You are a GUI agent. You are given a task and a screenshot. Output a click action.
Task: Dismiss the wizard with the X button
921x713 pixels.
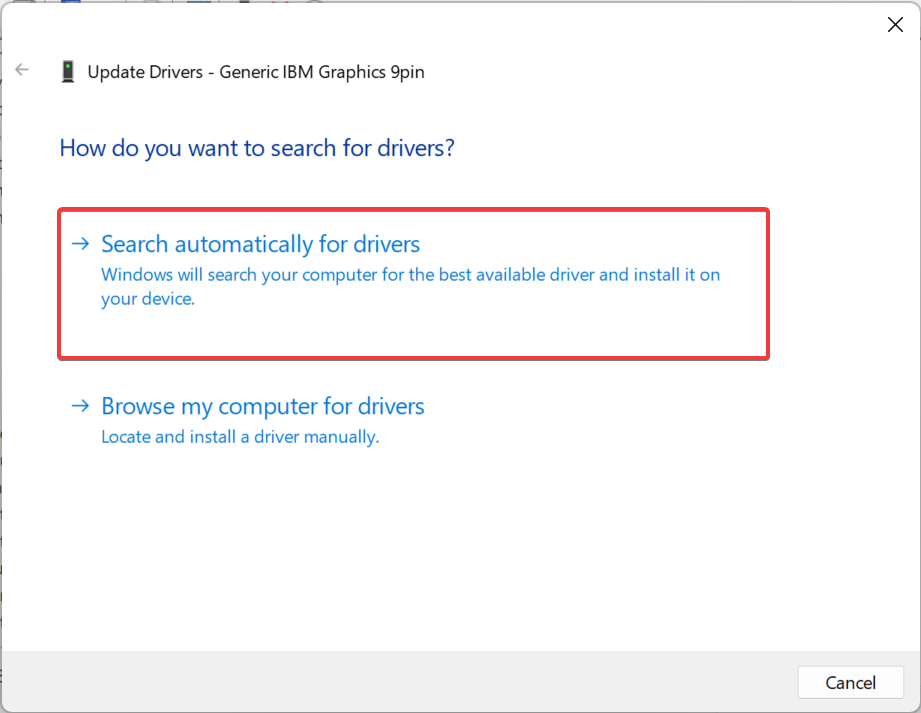pyautogui.click(x=895, y=24)
